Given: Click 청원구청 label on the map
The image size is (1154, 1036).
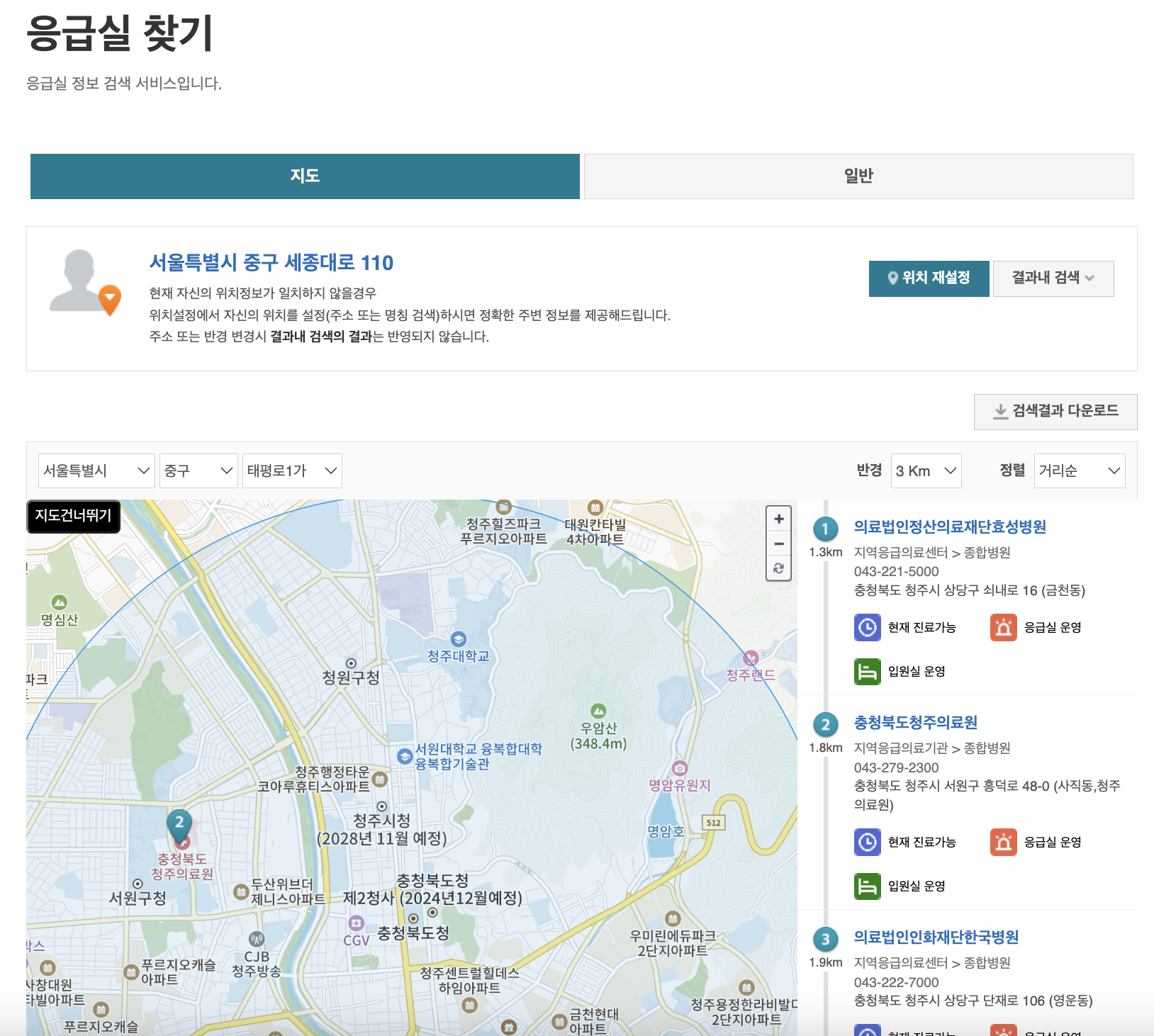Looking at the screenshot, I should pyautogui.click(x=351, y=678).
